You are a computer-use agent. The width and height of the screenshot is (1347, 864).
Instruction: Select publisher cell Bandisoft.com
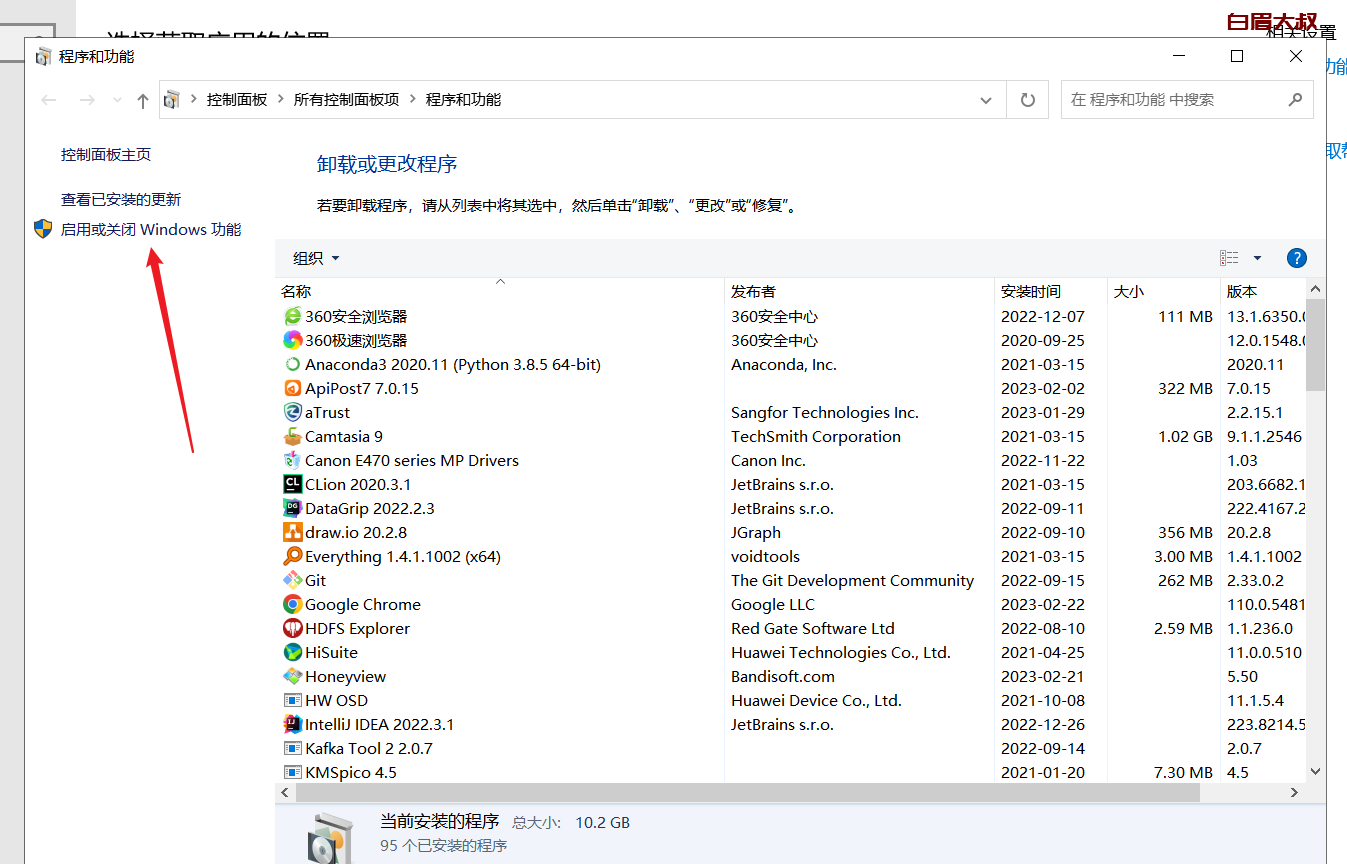click(x=783, y=676)
